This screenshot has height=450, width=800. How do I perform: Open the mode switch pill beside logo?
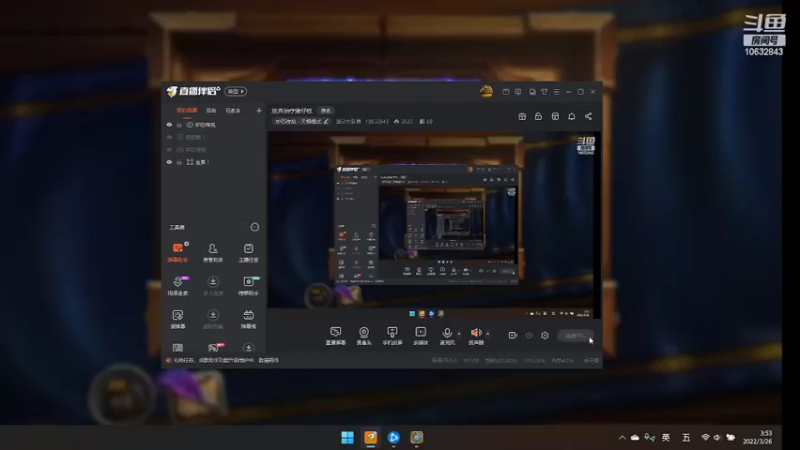(236, 91)
